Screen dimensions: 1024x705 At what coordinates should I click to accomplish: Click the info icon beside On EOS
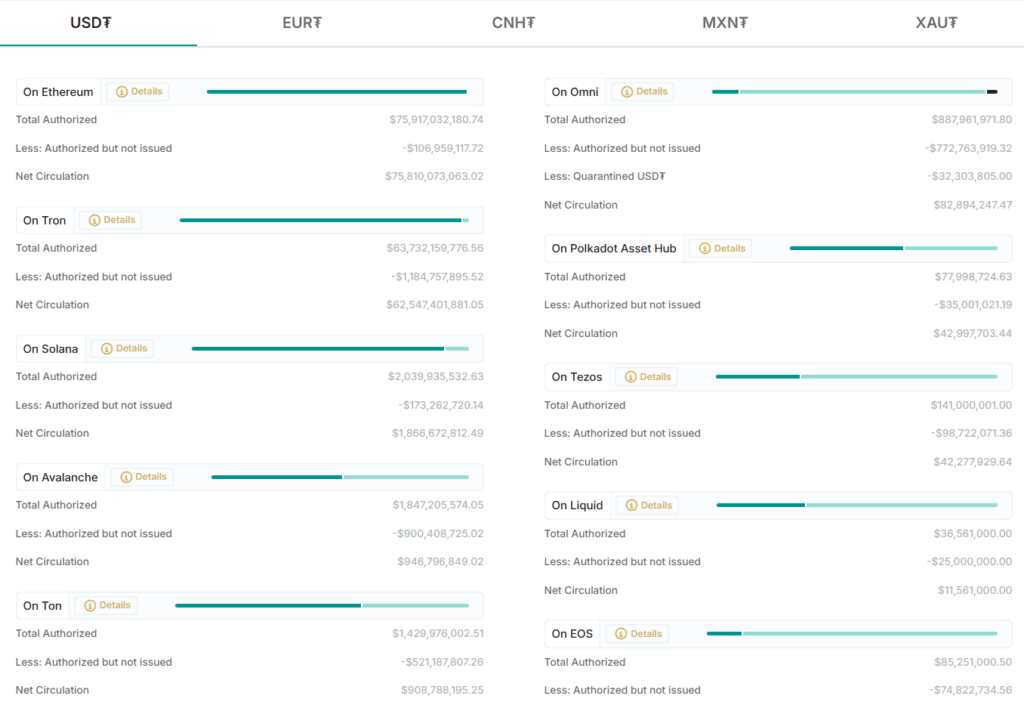tap(622, 634)
